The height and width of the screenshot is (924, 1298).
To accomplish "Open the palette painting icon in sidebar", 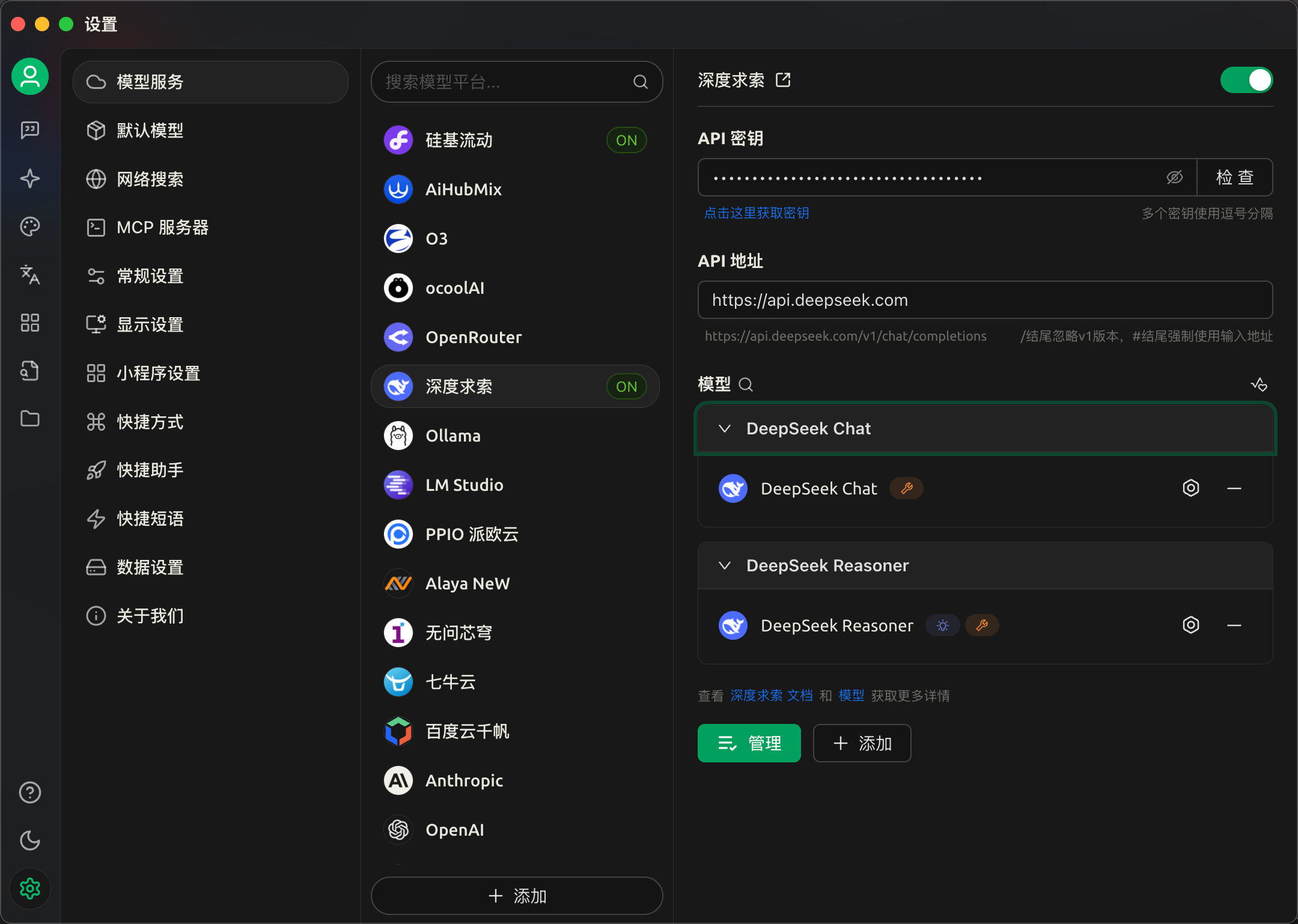I will (x=30, y=226).
